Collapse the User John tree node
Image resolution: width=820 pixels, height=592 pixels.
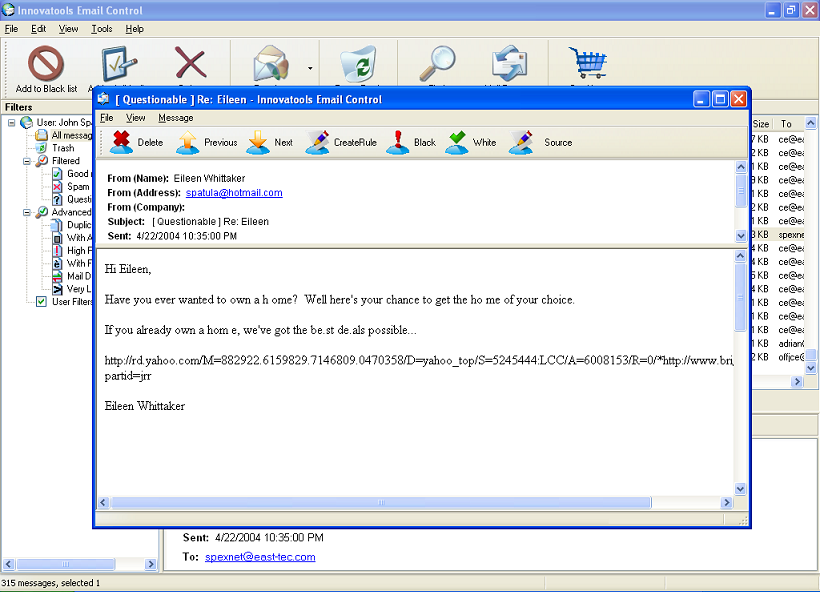click(x=11, y=122)
